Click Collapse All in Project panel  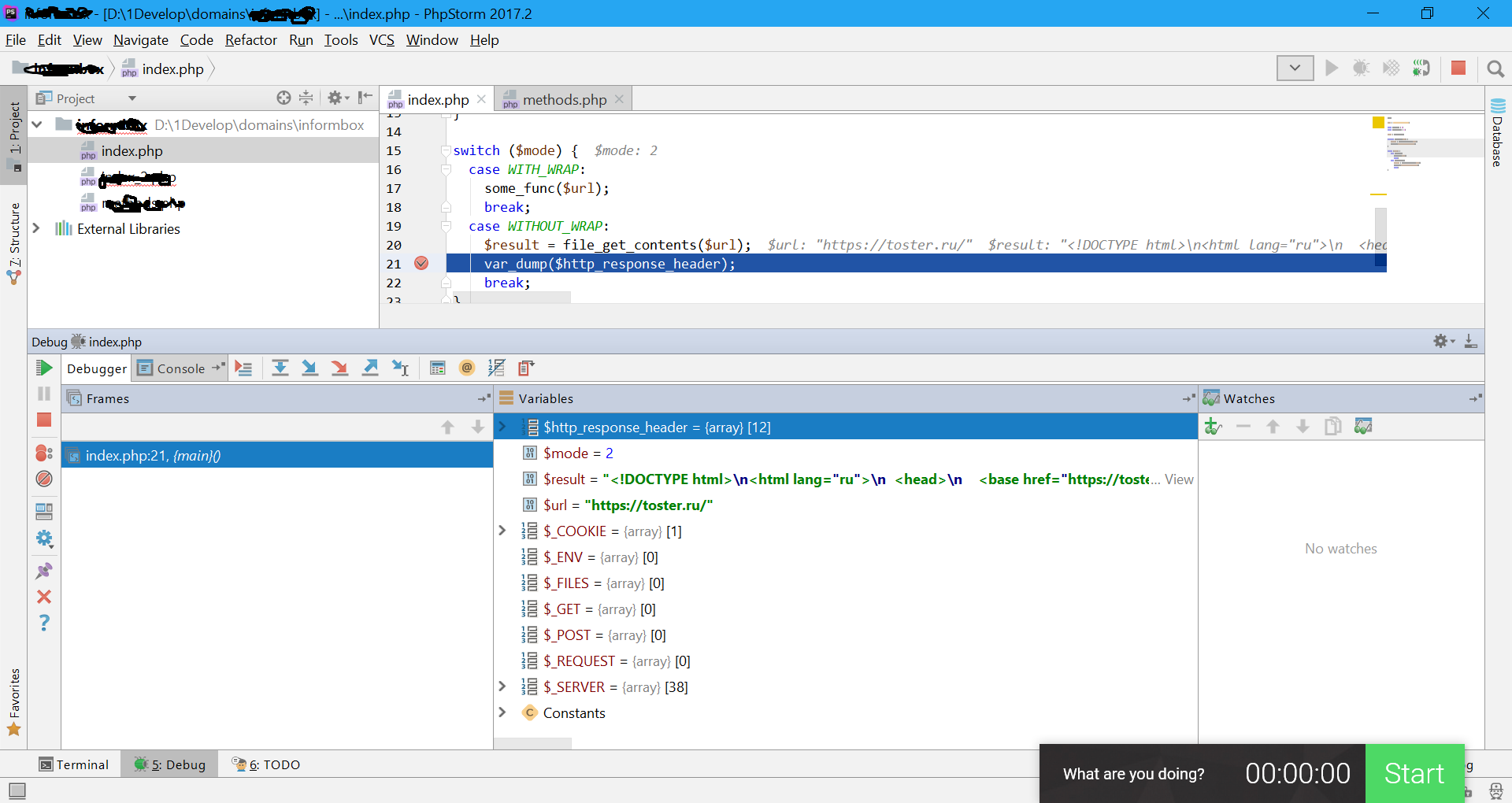(x=306, y=98)
